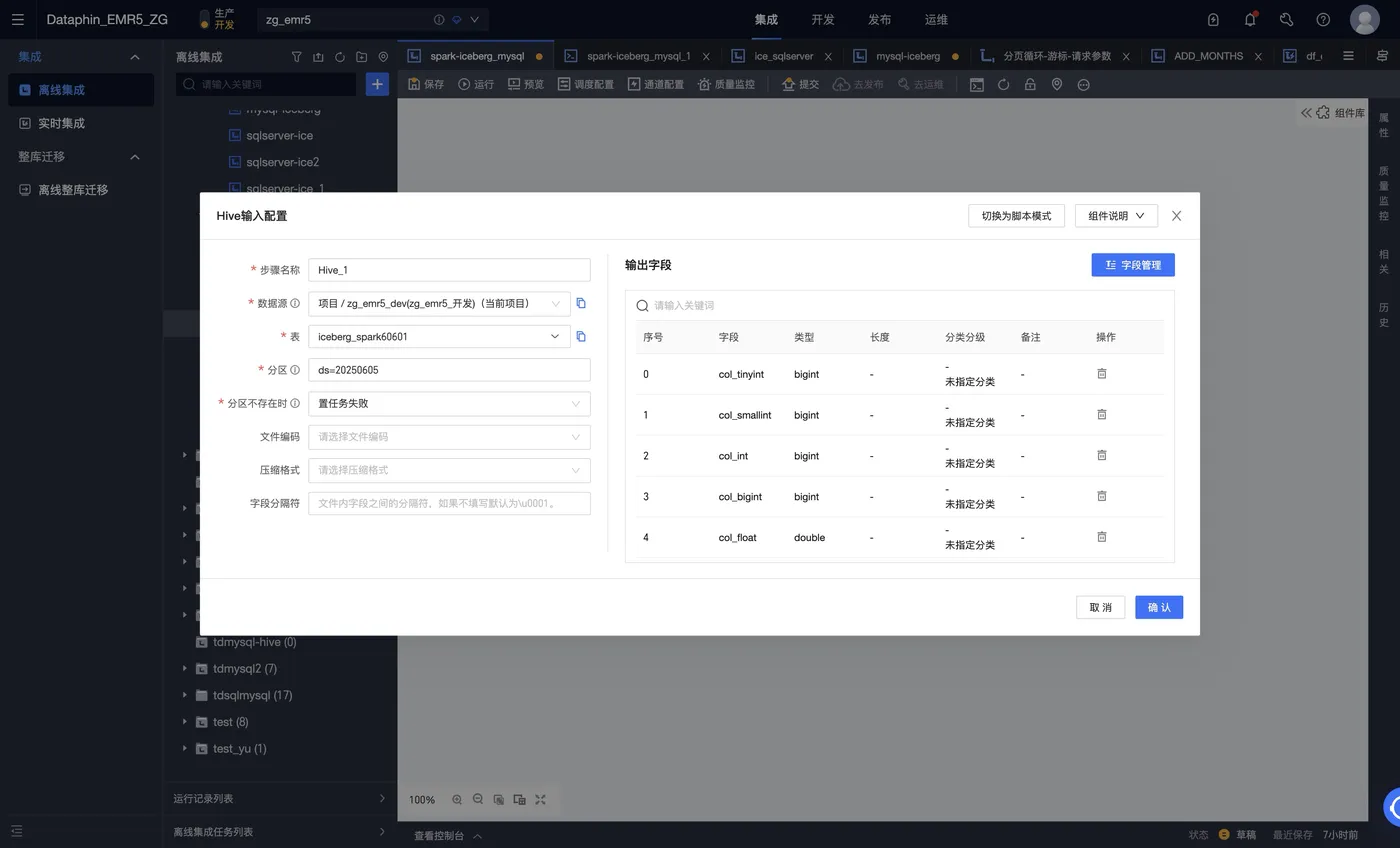Click the new folder icon in 离线集成 panel
Screen dimensions: 1400x848
point(361,57)
